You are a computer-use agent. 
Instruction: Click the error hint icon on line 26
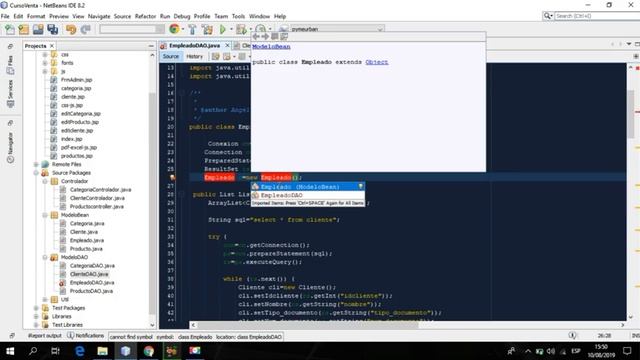tap(173, 178)
